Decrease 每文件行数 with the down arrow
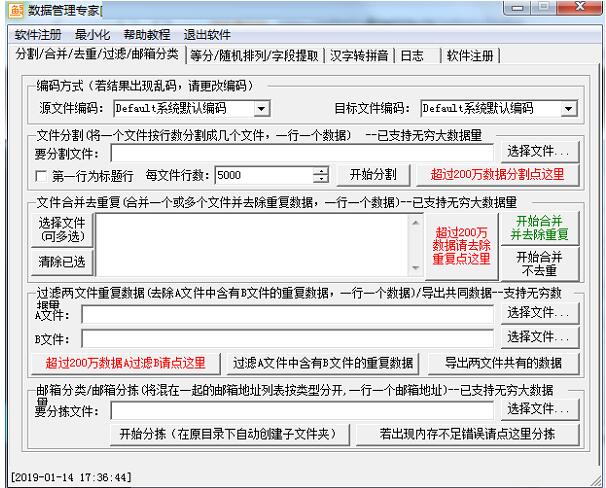Screen dimensions: 606x488 click(x=320, y=179)
